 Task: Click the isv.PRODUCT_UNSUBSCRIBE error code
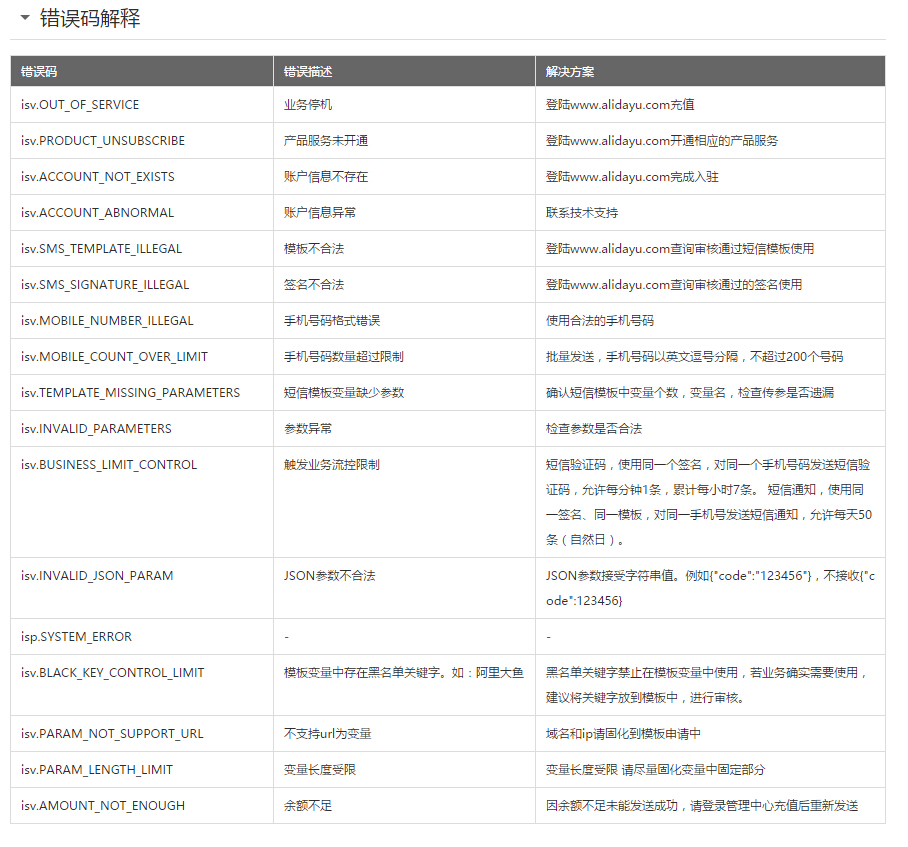103,141
